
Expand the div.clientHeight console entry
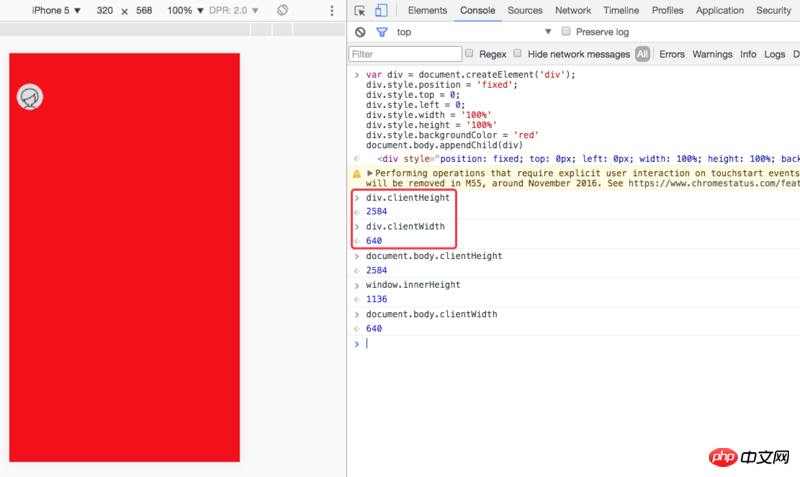click(x=357, y=198)
